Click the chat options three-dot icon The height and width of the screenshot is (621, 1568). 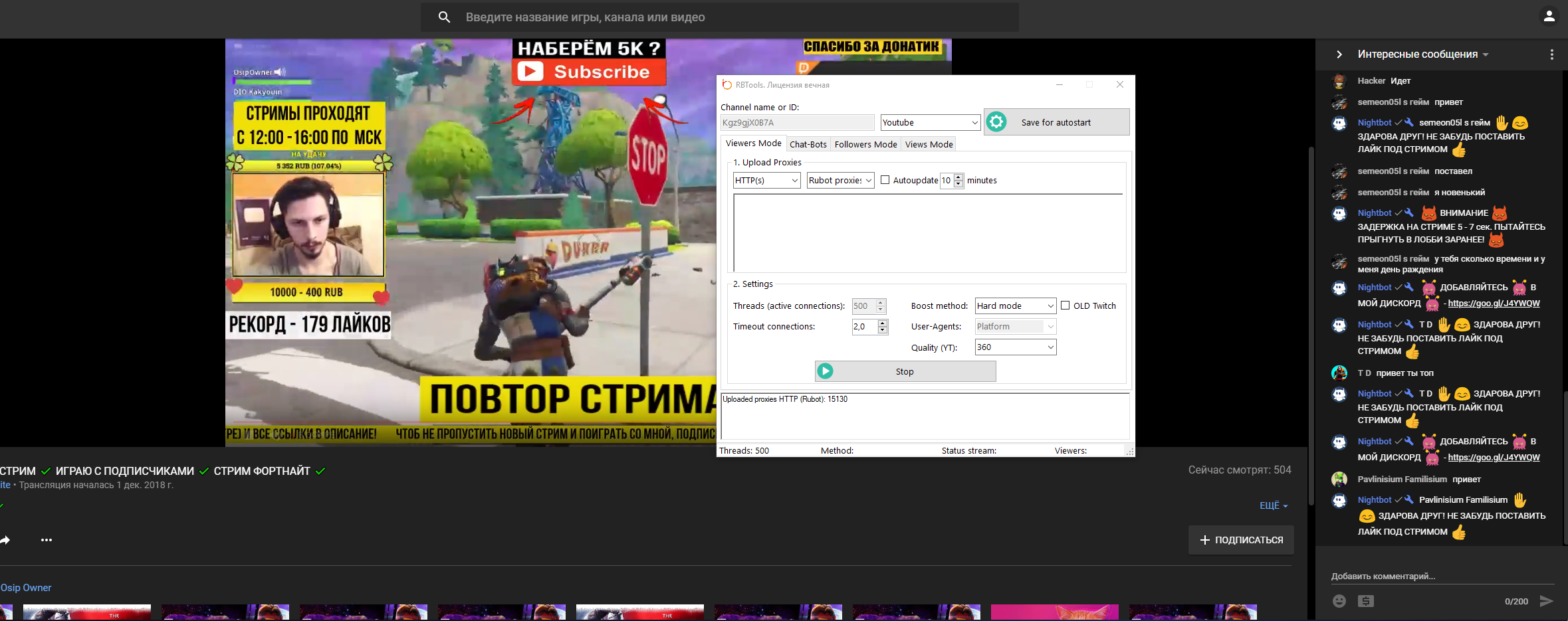point(1551,54)
